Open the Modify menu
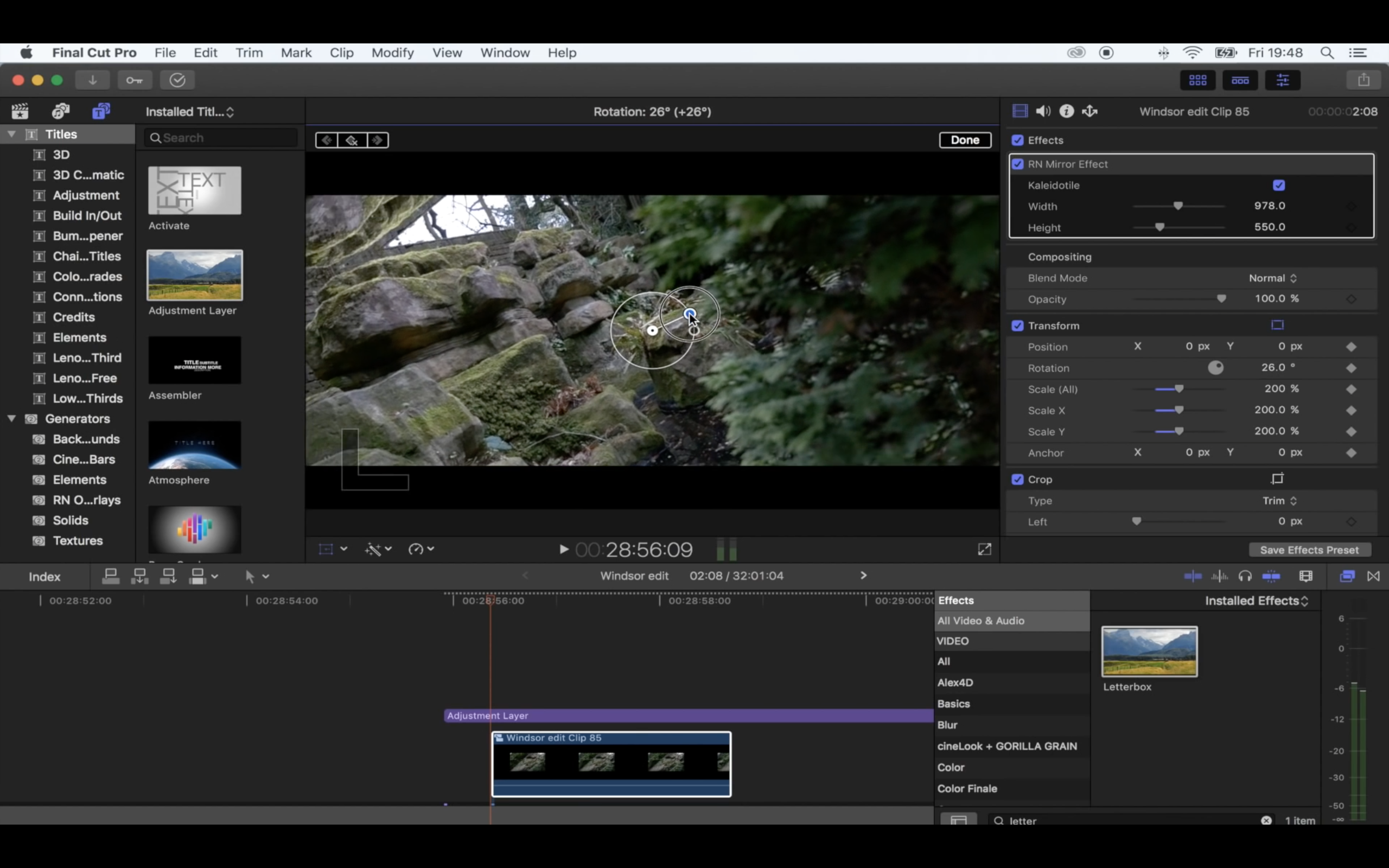 tap(392, 53)
